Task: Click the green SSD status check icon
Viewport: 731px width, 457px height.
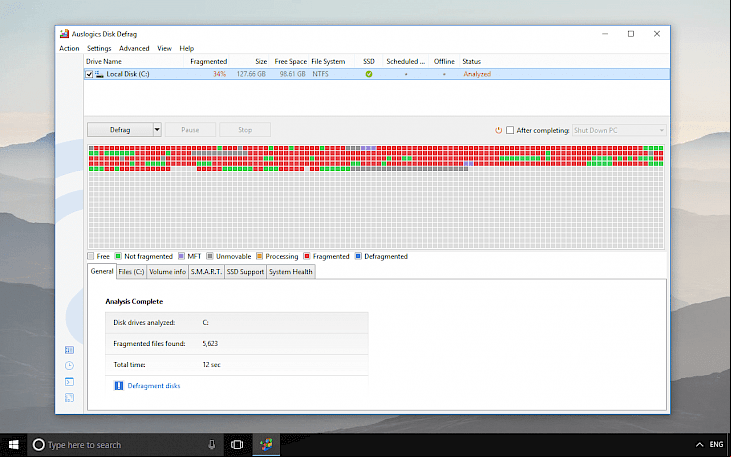Action: (369, 74)
